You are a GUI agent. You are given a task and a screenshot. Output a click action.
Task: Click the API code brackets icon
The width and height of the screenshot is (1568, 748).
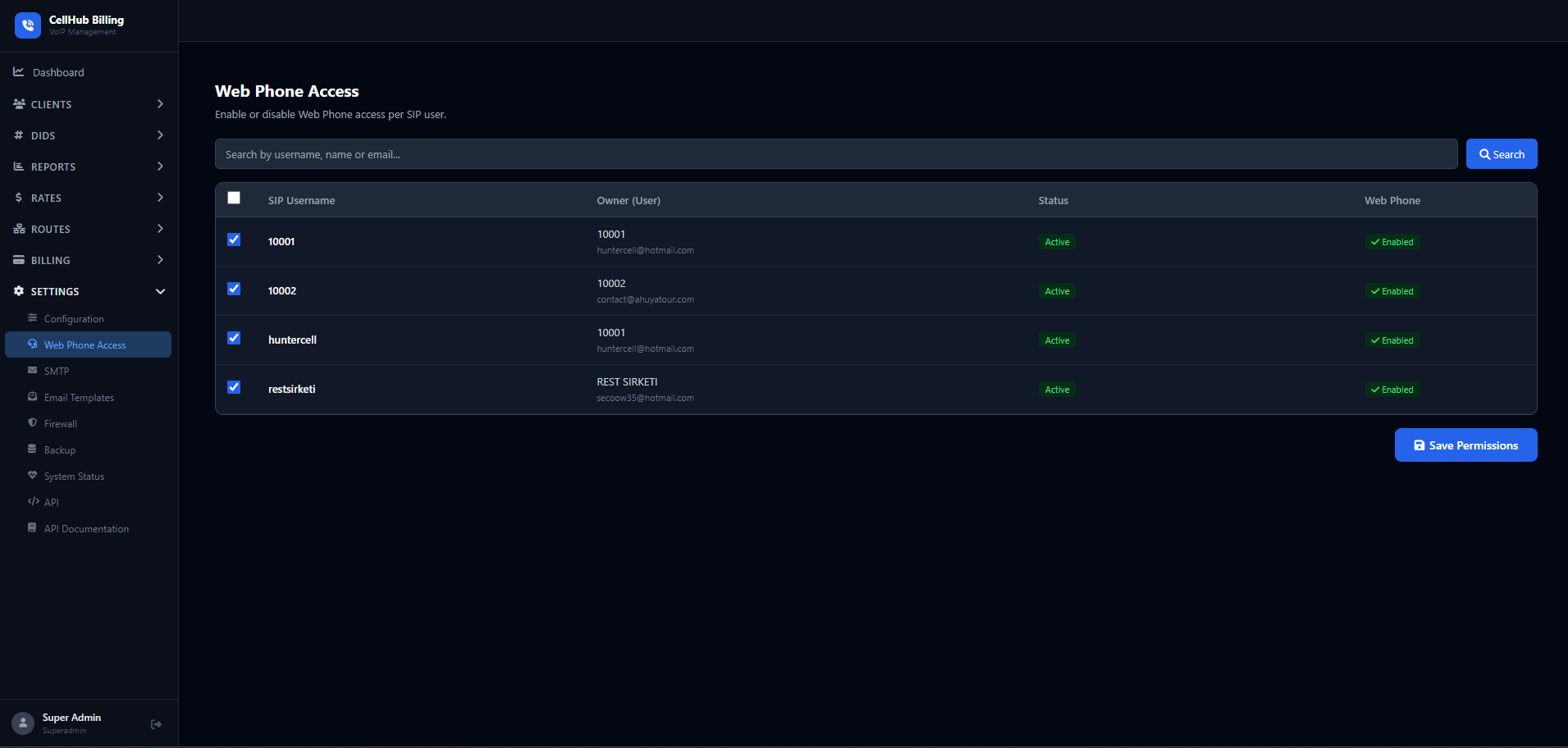pyautogui.click(x=34, y=502)
